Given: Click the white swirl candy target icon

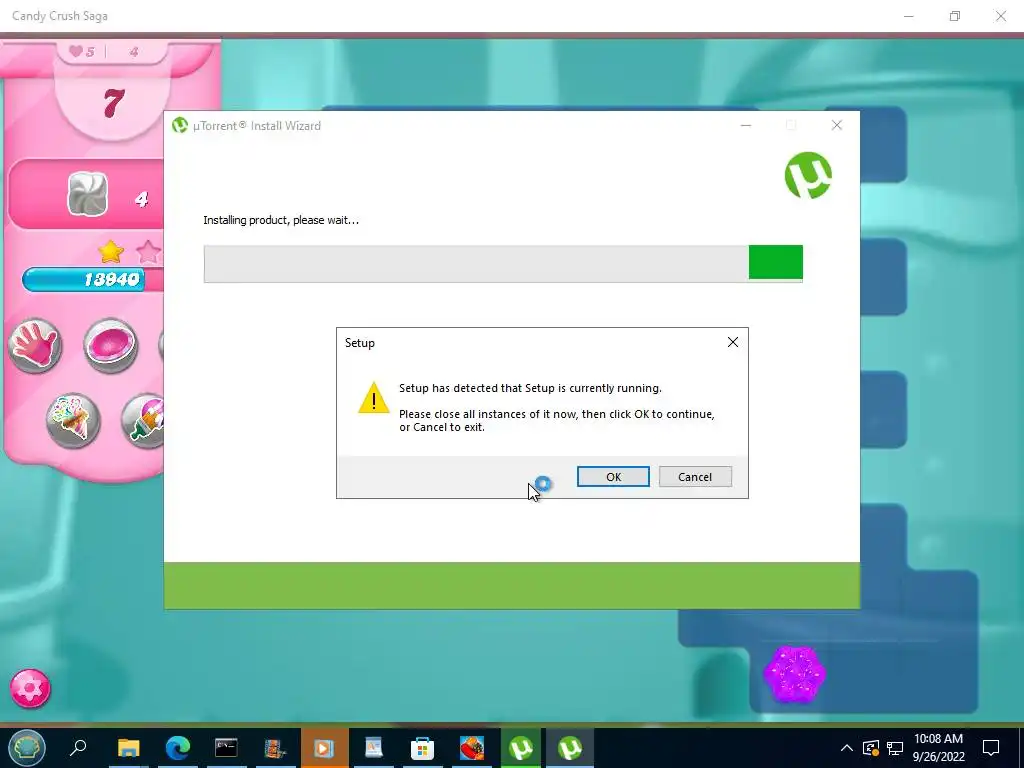Looking at the screenshot, I should pos(88,193).
